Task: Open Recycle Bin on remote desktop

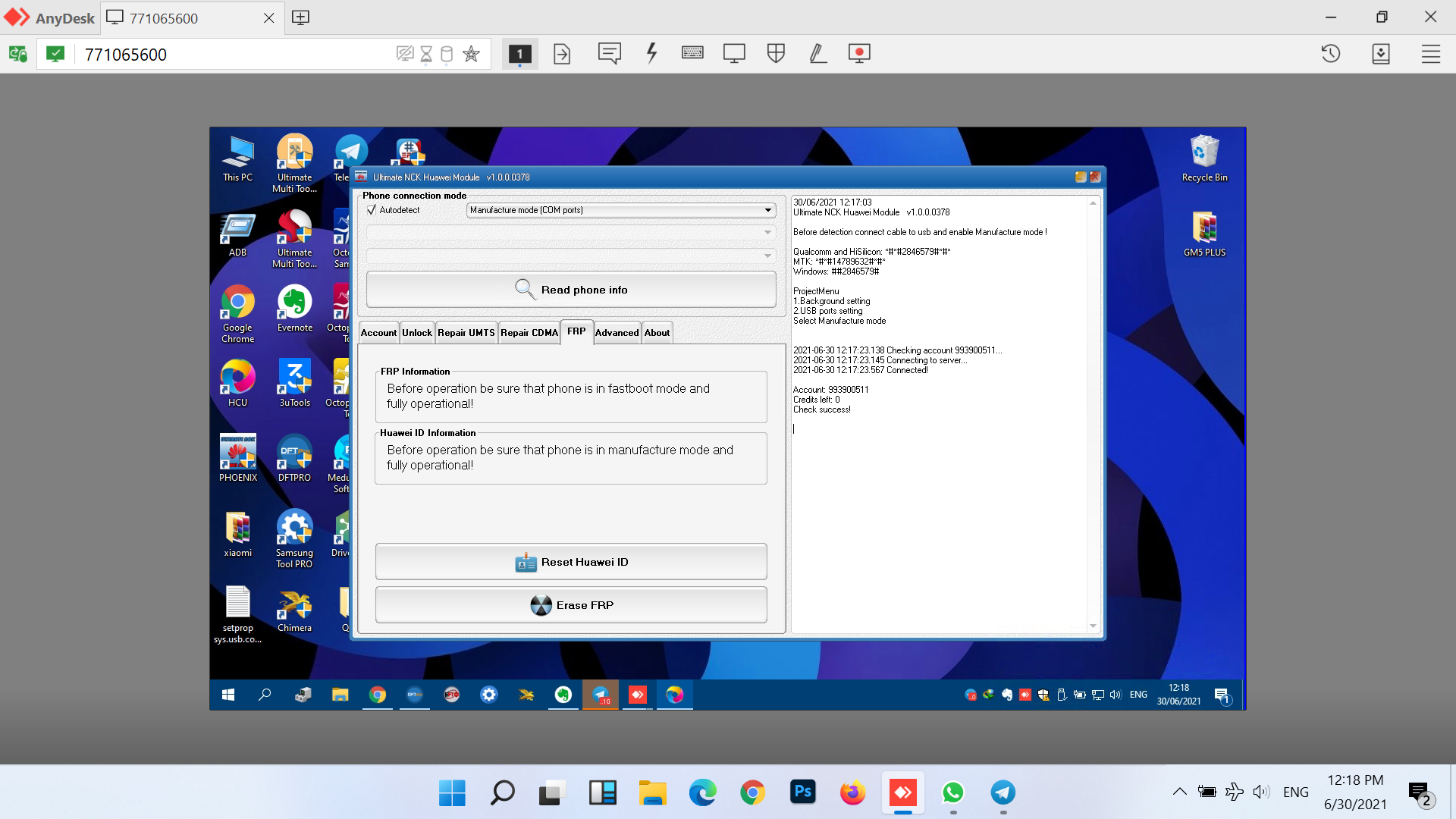Action: (1204, 158)
